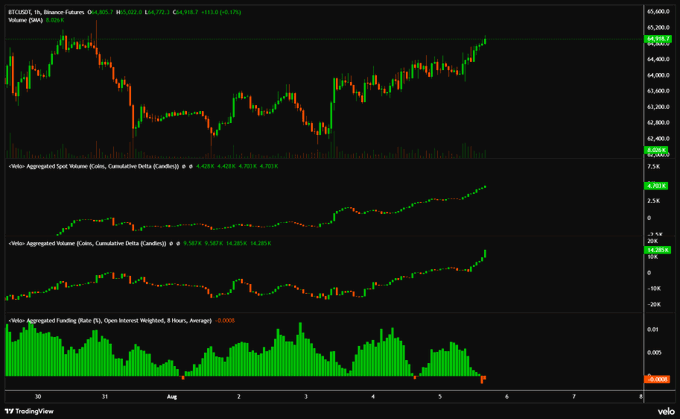Click the close value C64,918.7 in the legend
This screenshot has width=680, height=419.
coord(185,12)
